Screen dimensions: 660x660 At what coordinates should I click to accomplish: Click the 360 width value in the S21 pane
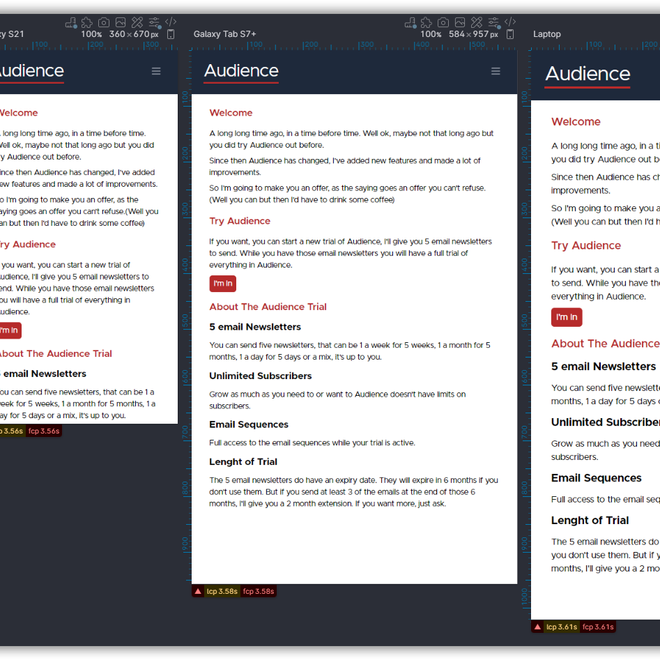(117, 34)
